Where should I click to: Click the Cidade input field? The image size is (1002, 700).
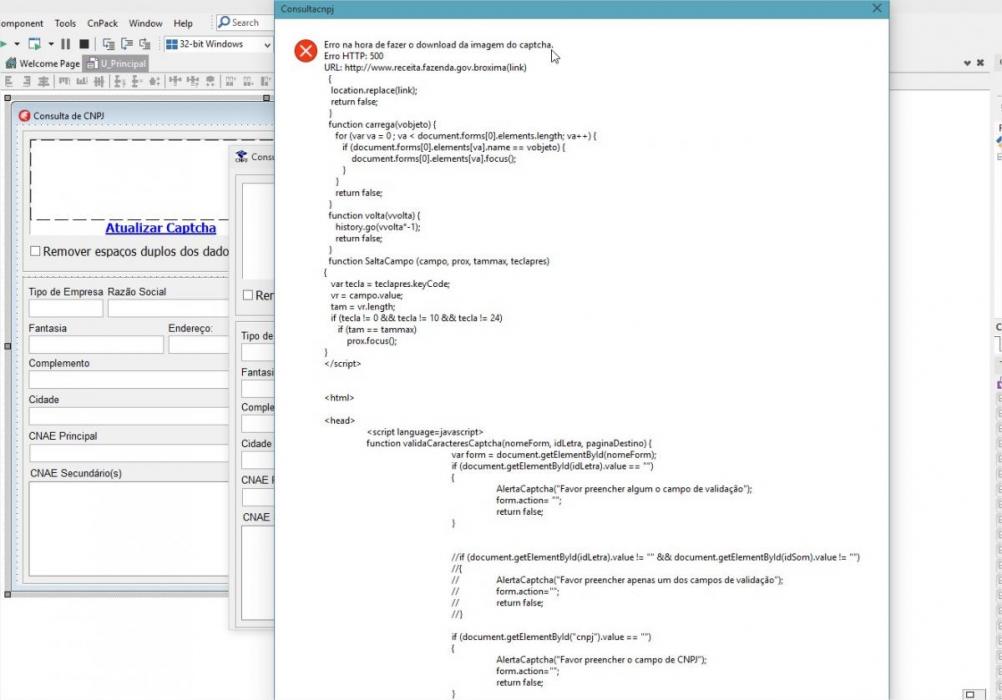click(x=128, y=416)
